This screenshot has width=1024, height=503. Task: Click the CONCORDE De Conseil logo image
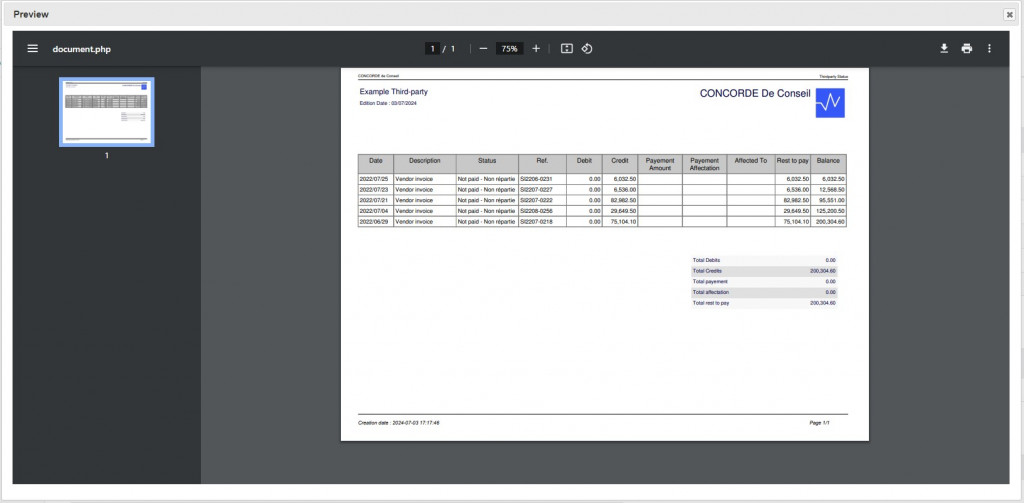click(830, 103)
